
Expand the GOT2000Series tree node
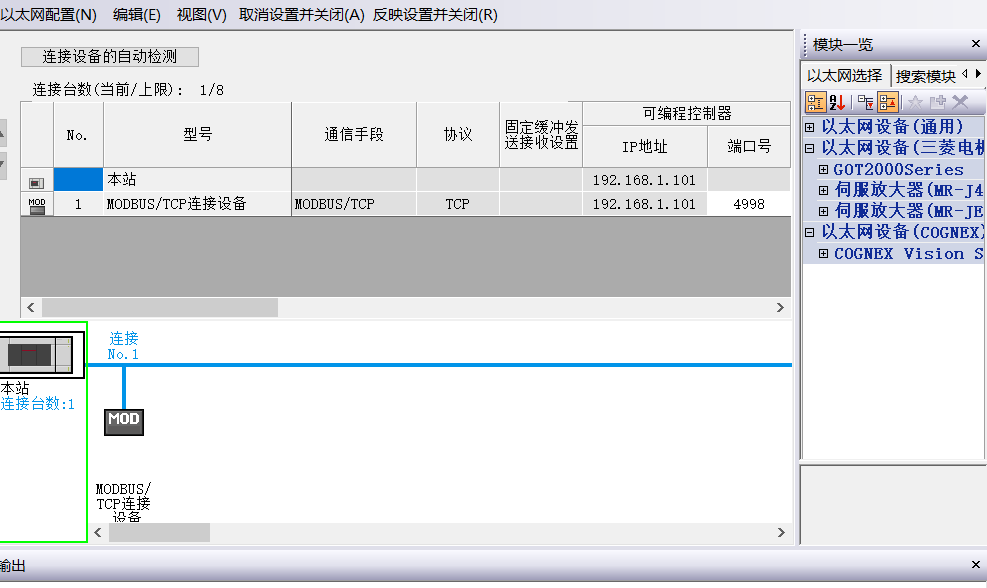(824, 169)
